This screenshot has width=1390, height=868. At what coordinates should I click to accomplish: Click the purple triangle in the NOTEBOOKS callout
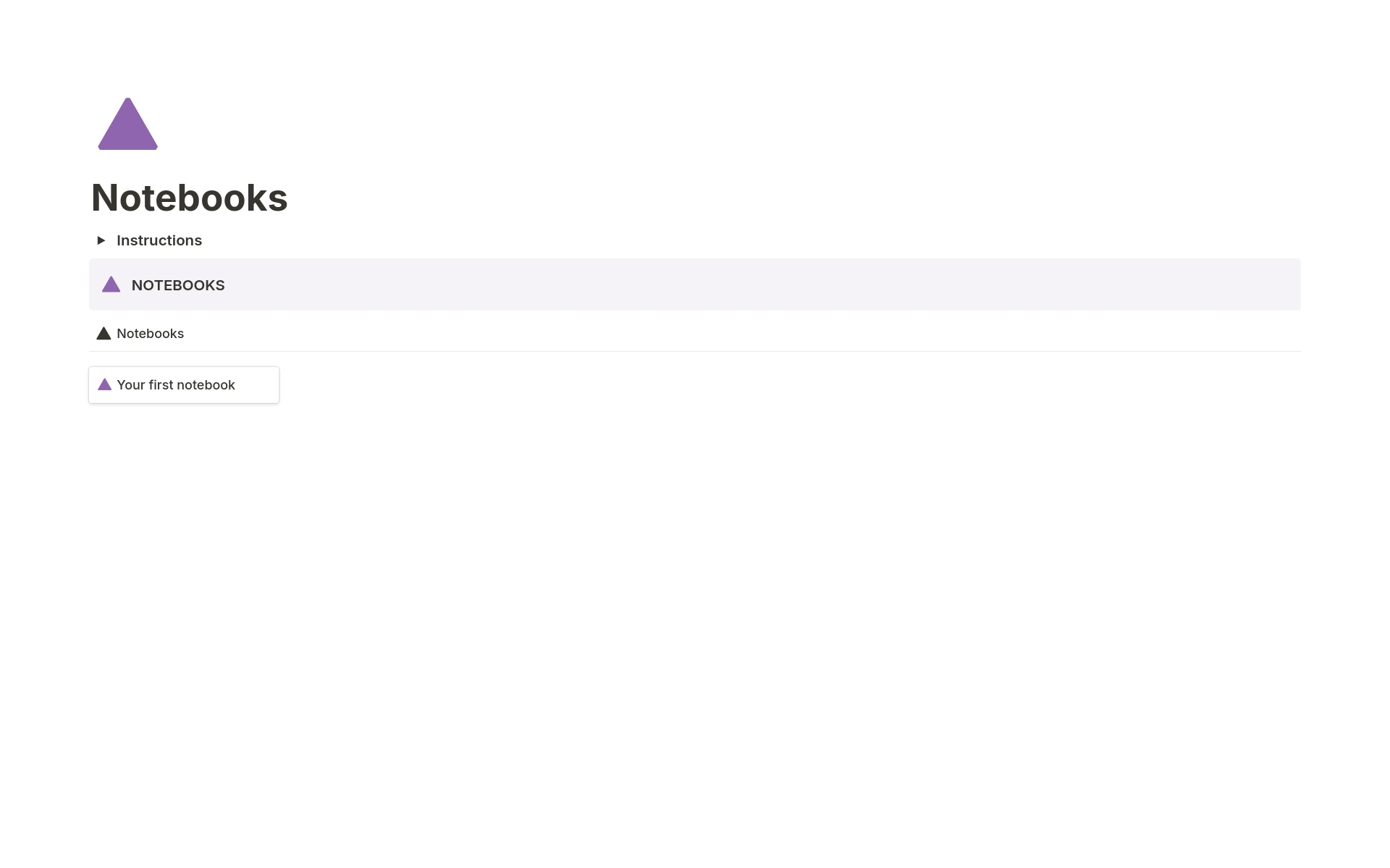(111, 285)
